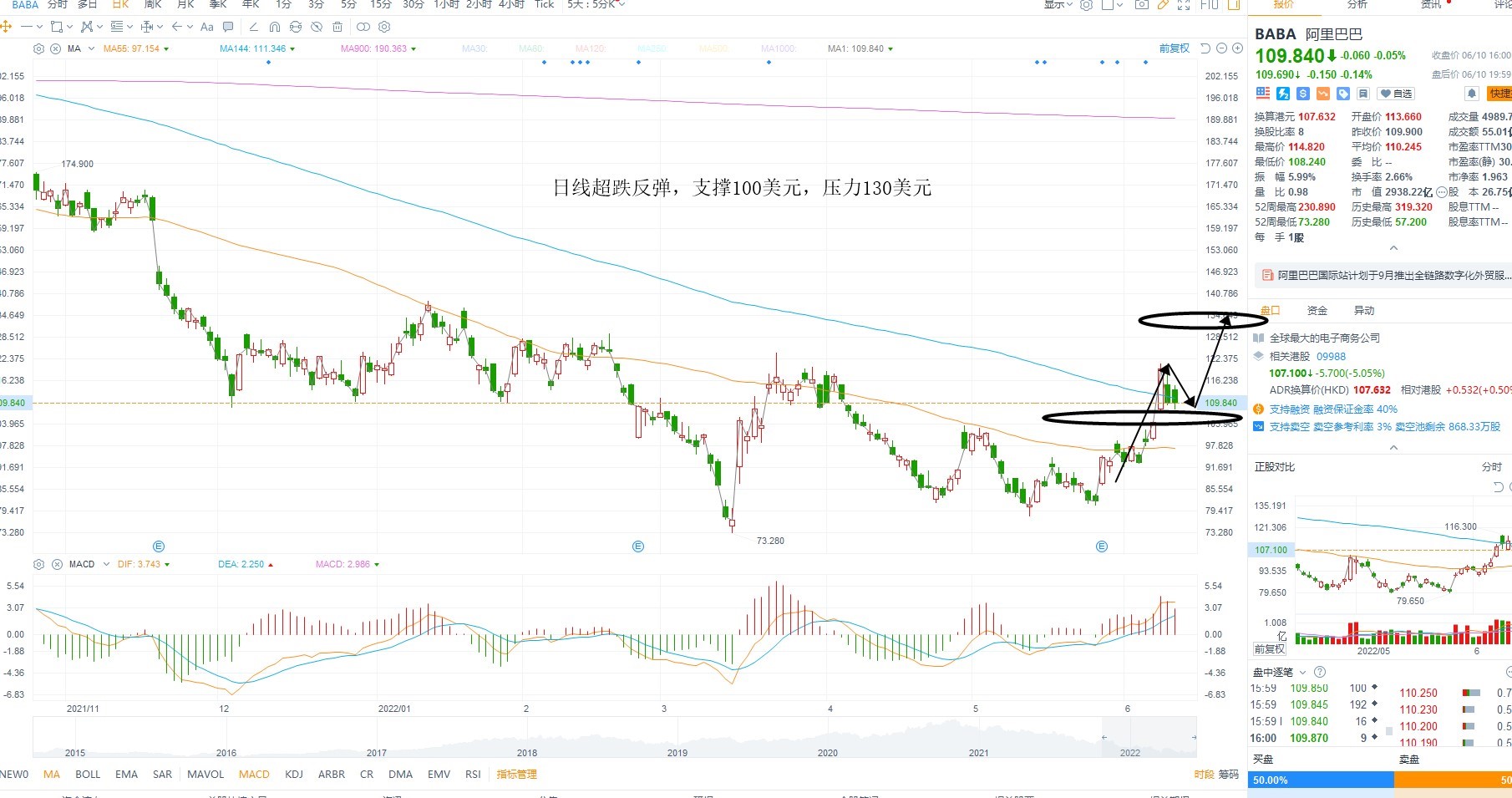The height and width of the screenshot is (798, 1512).
Task: Toggle the 自选 watchlist heart button
Action: [x=1396, y=94]
